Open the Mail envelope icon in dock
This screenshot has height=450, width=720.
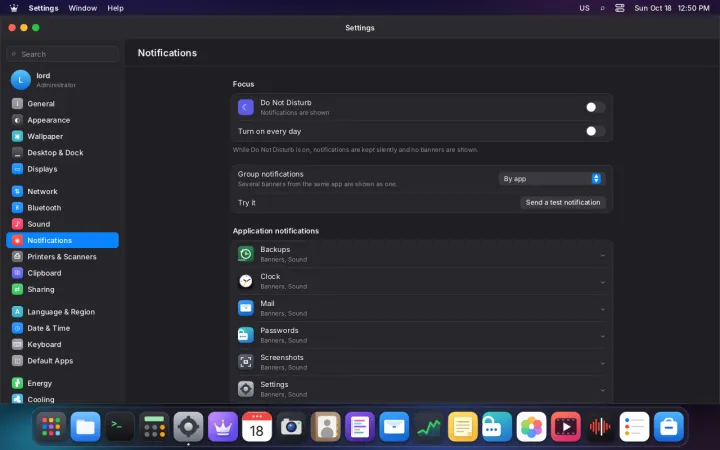coord(394,427)
